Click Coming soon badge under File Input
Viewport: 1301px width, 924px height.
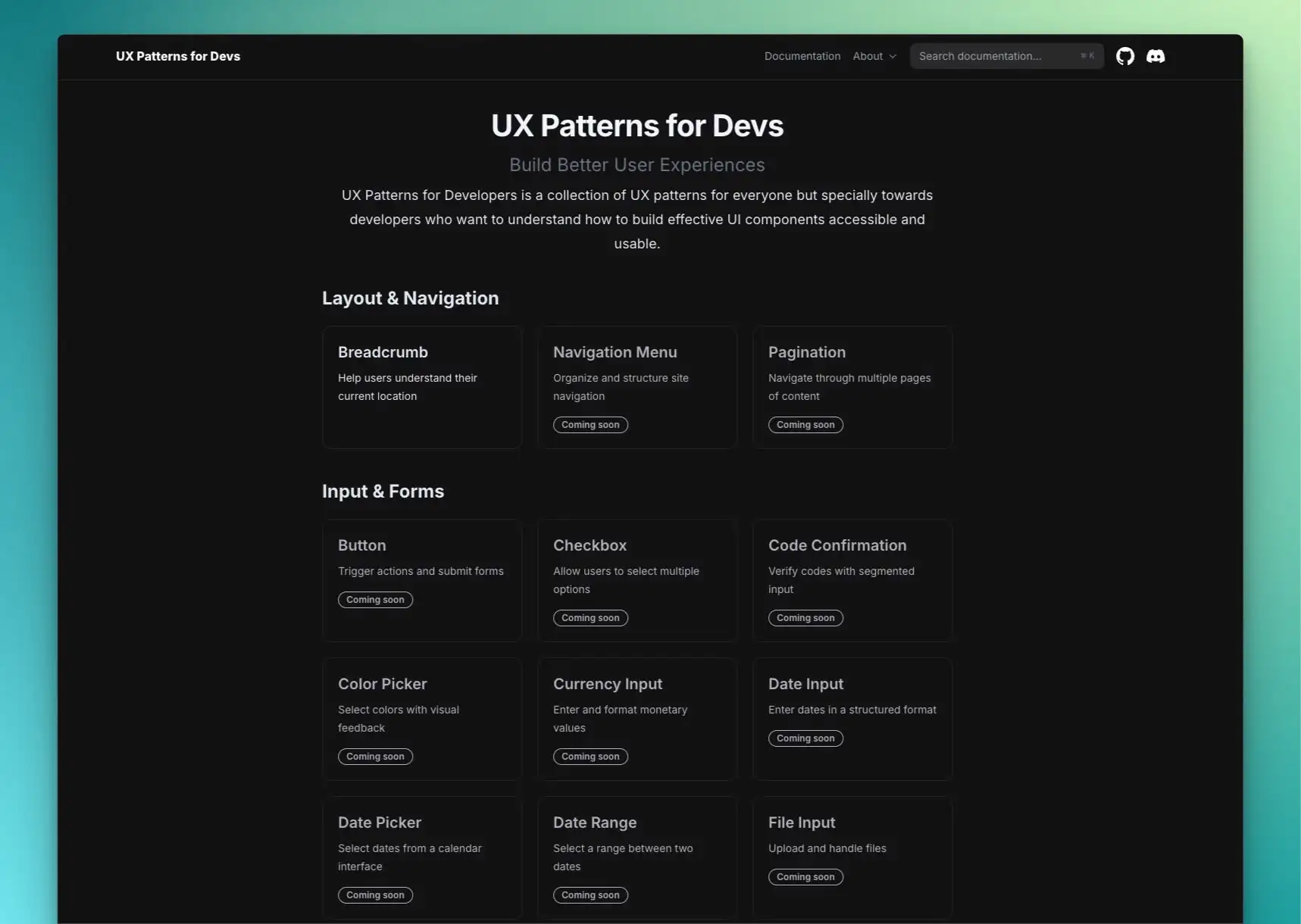(805, 877)
